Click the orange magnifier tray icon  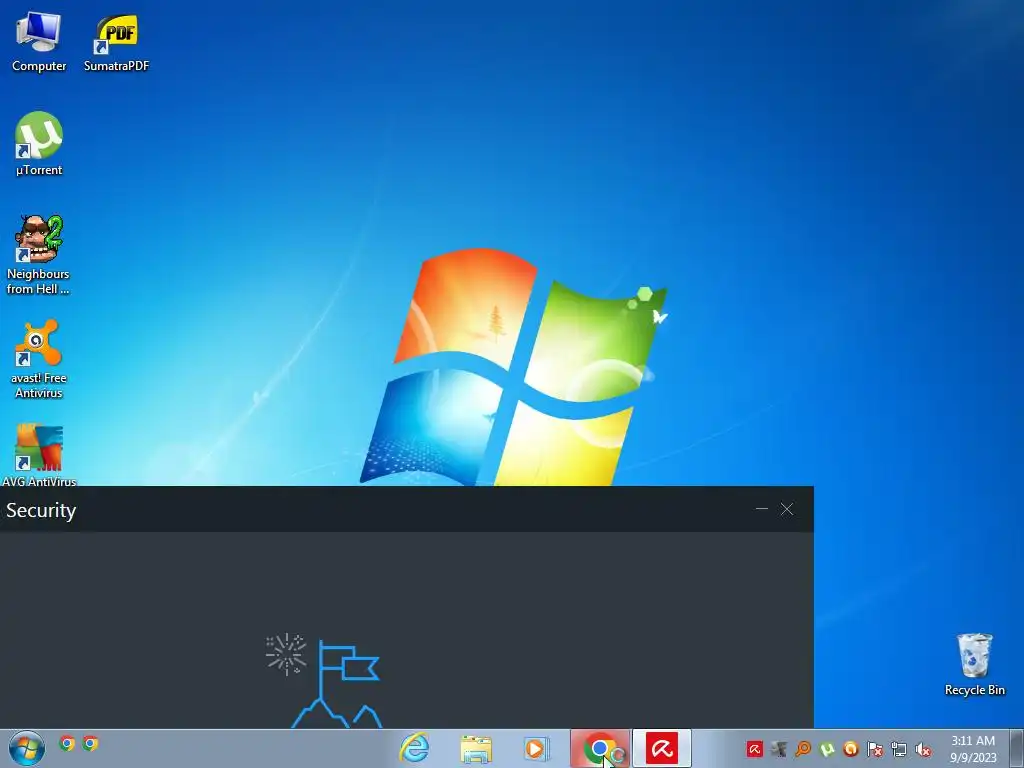(803, 749)
